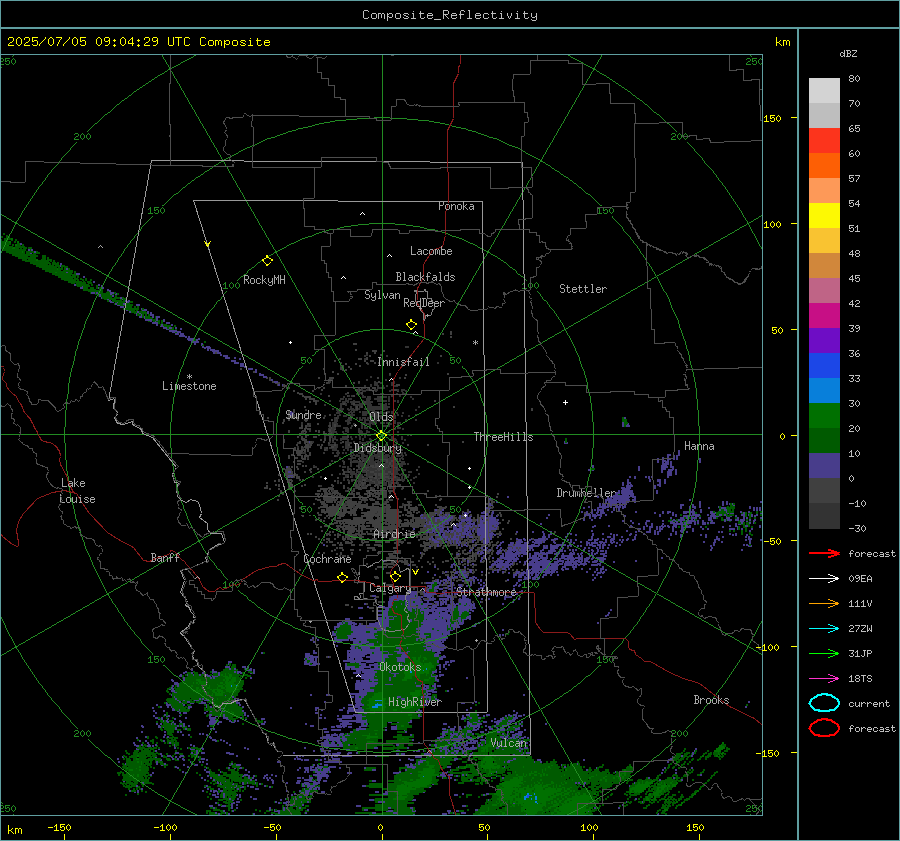Click the cyan 27ZW arrow icon
This screenshot has width=900, height=841.
(824, 629)
